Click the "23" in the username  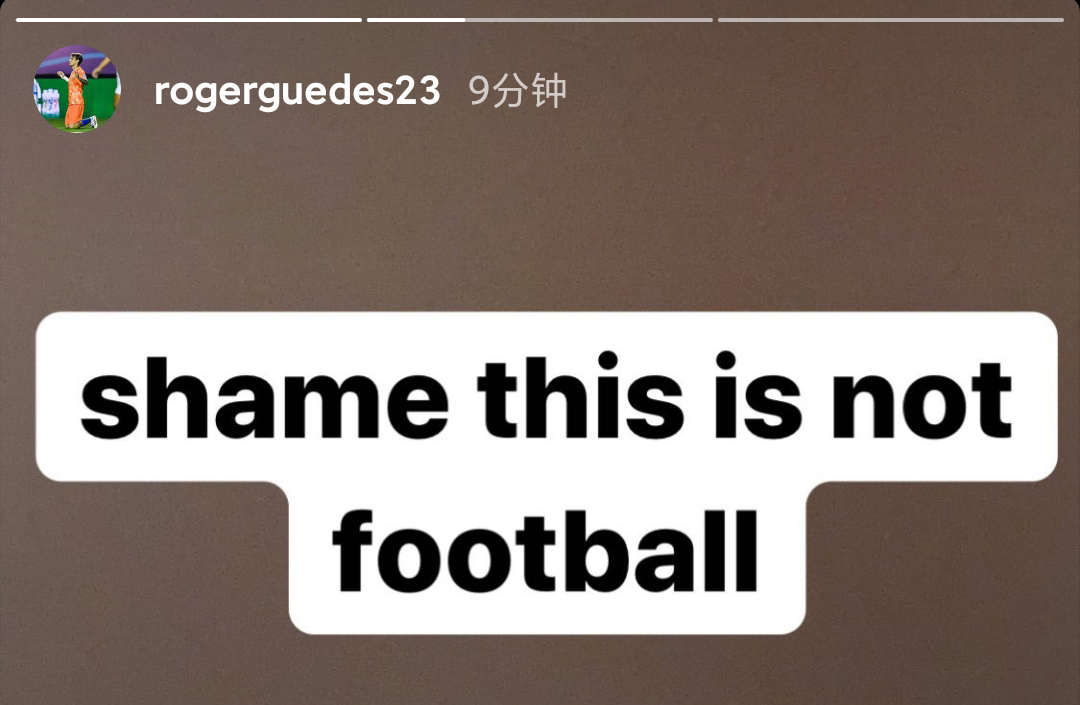417,91
